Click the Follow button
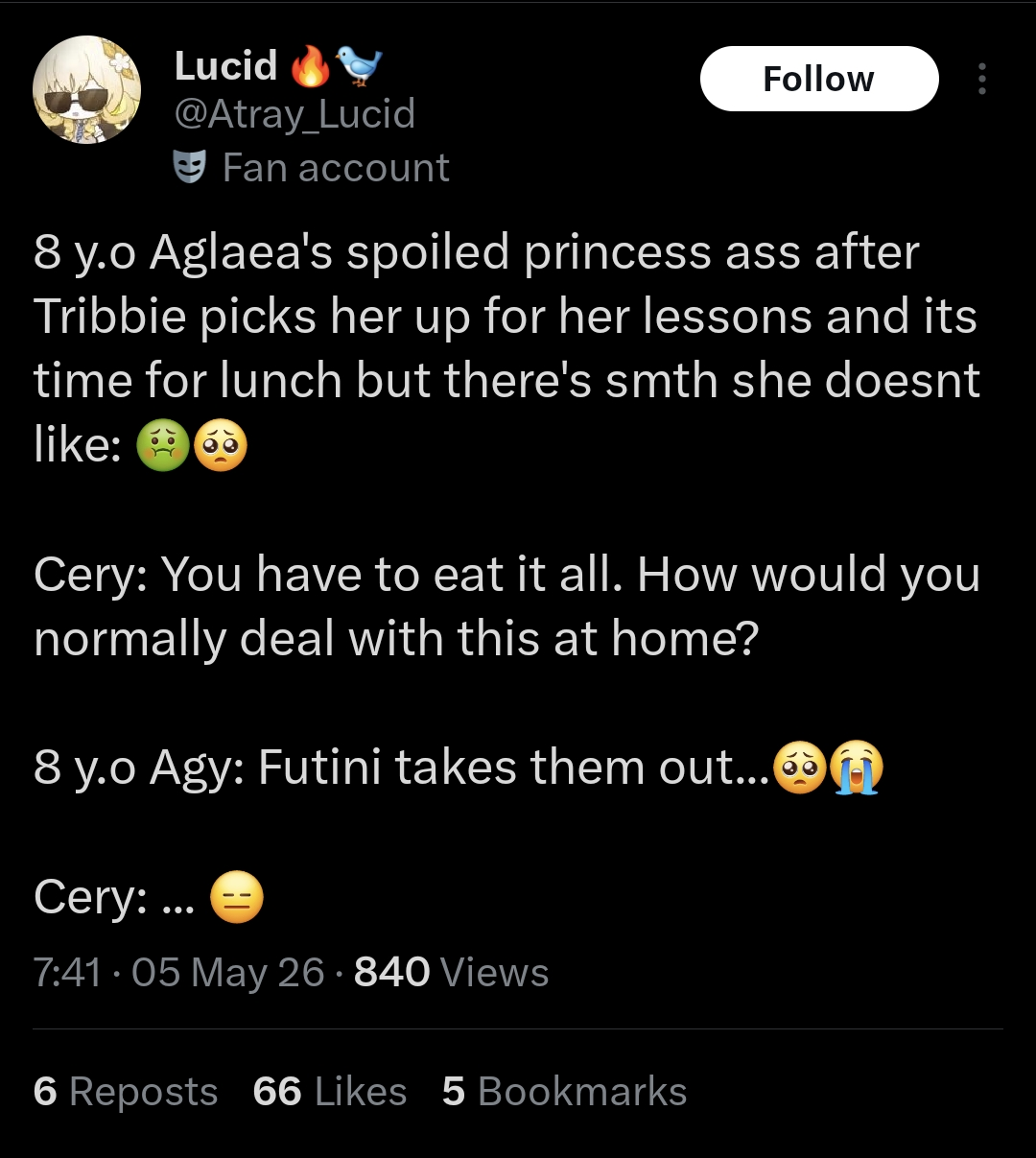The image size is (1036, 1158). pos(819,79)
